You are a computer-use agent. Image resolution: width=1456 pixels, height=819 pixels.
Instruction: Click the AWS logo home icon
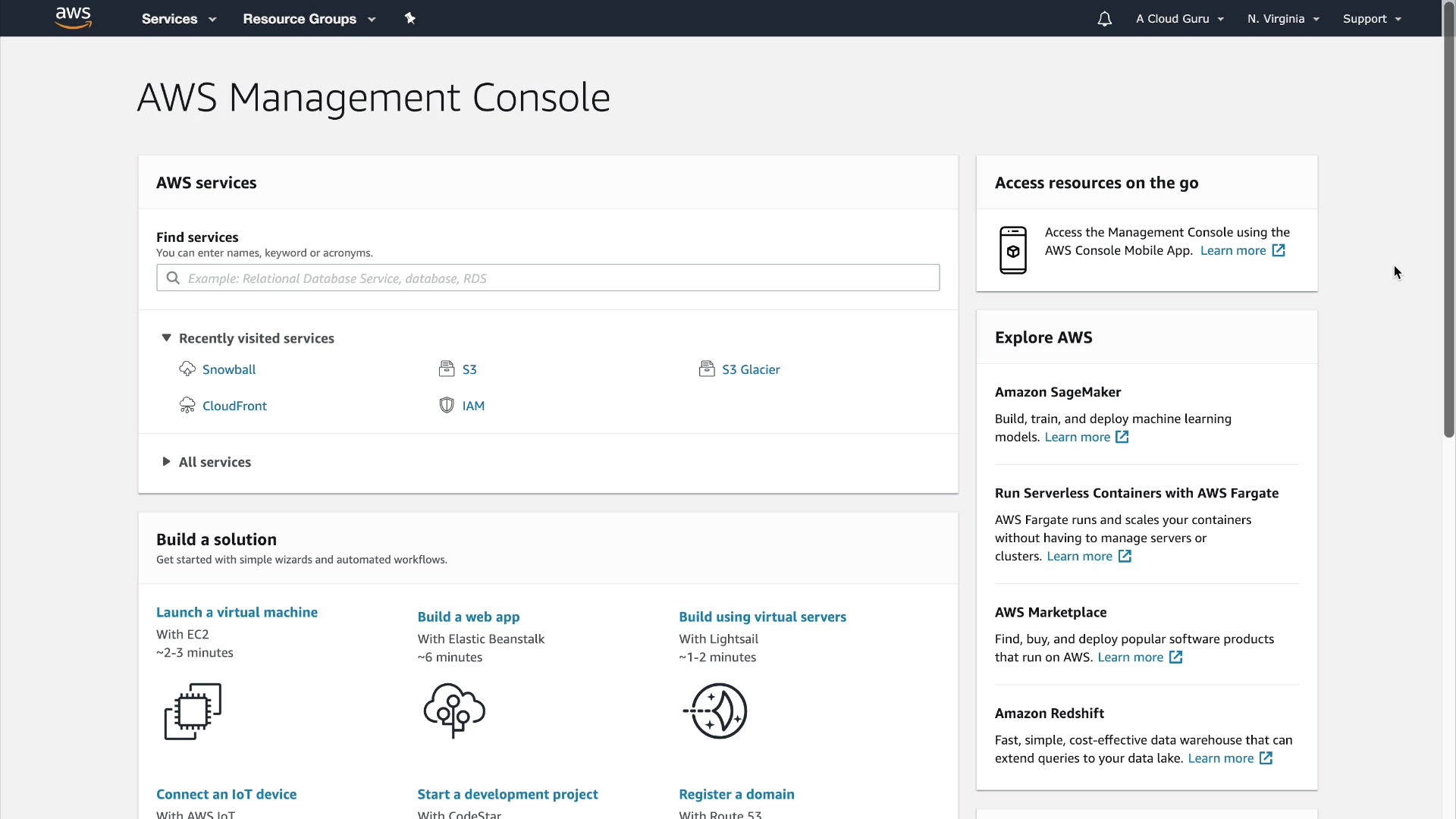point(73,17)
